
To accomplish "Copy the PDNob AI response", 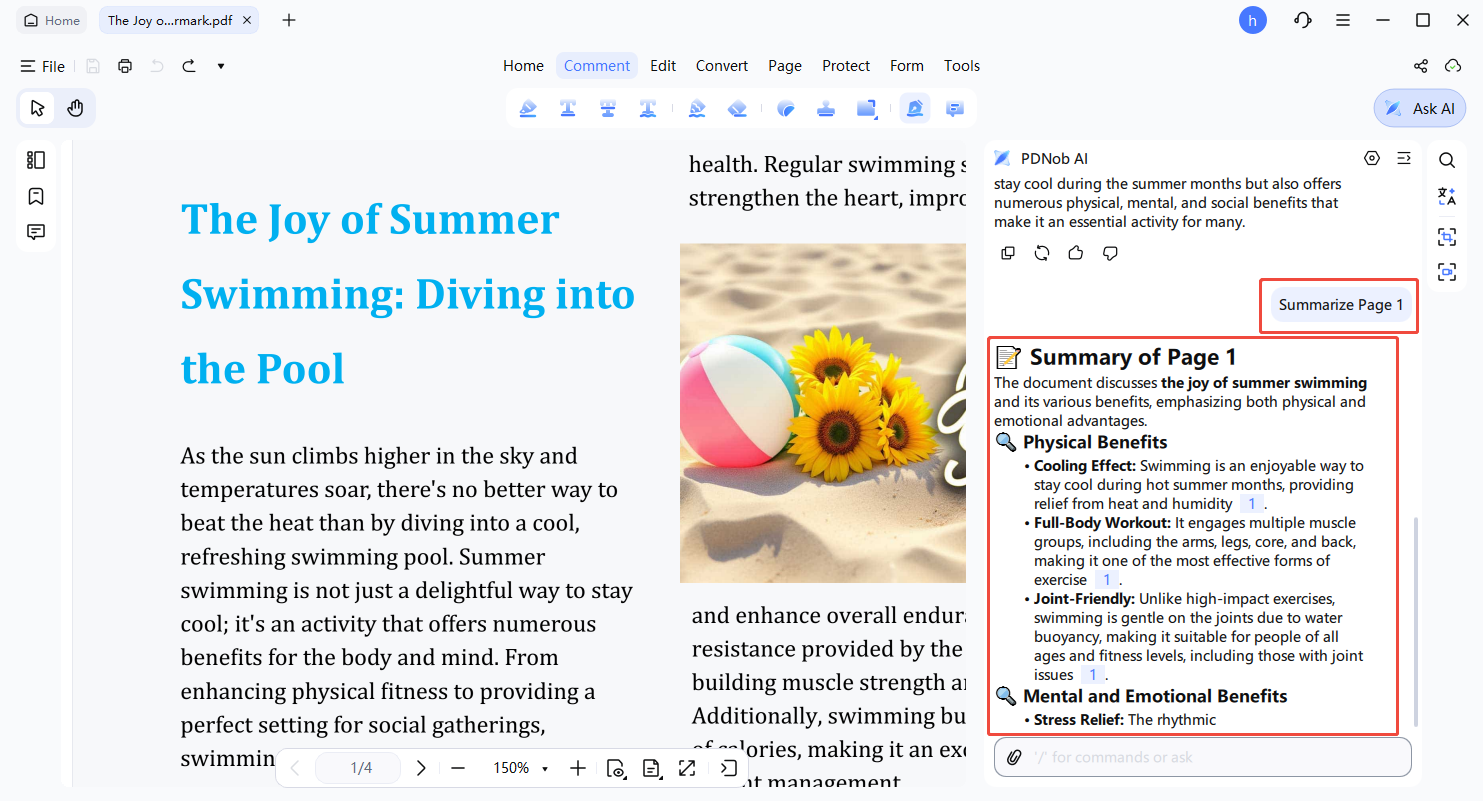I will tap(1008, 253).
